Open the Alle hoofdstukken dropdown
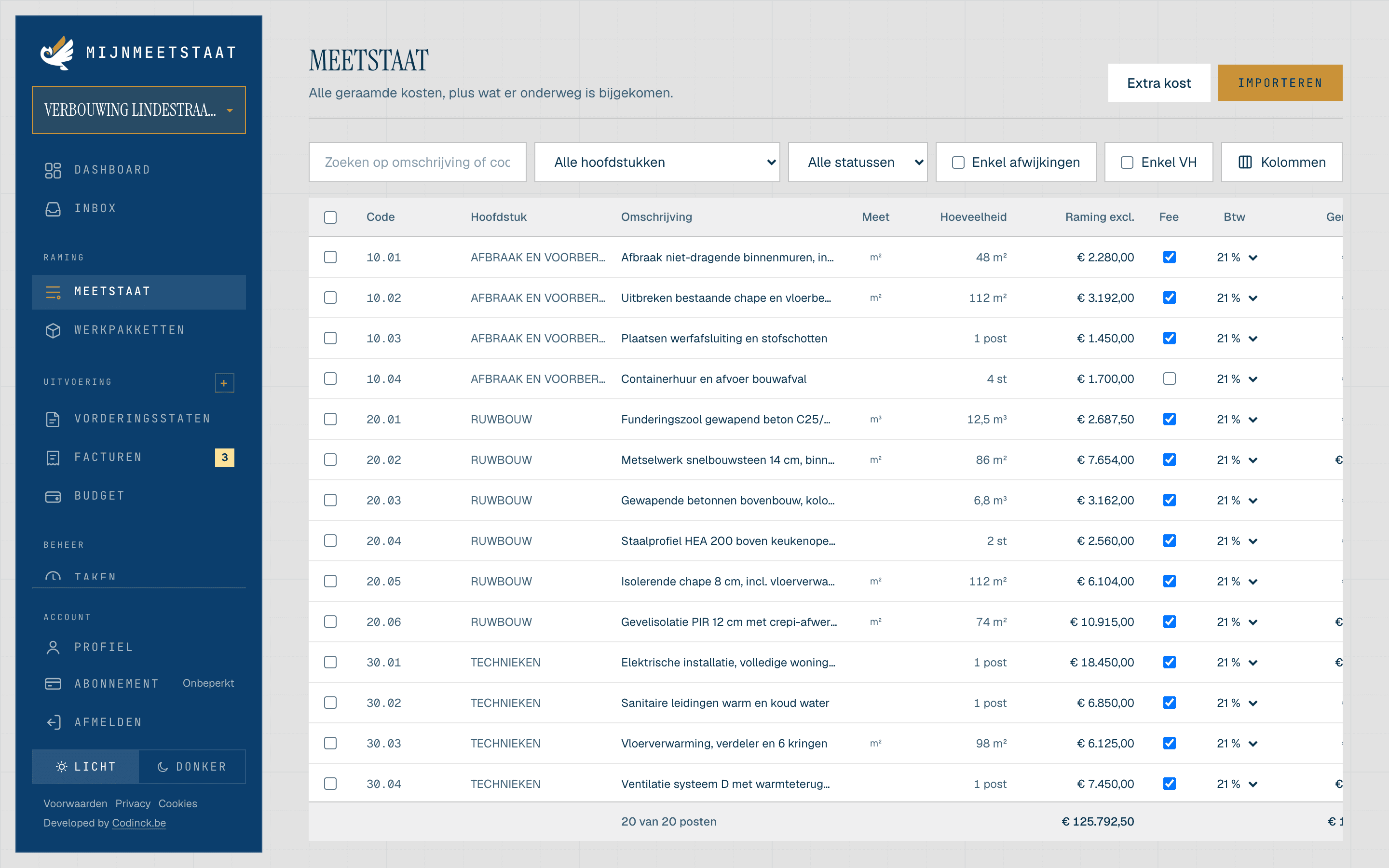The height and width of the screenshot is (868, 1389). coord(656,163)
